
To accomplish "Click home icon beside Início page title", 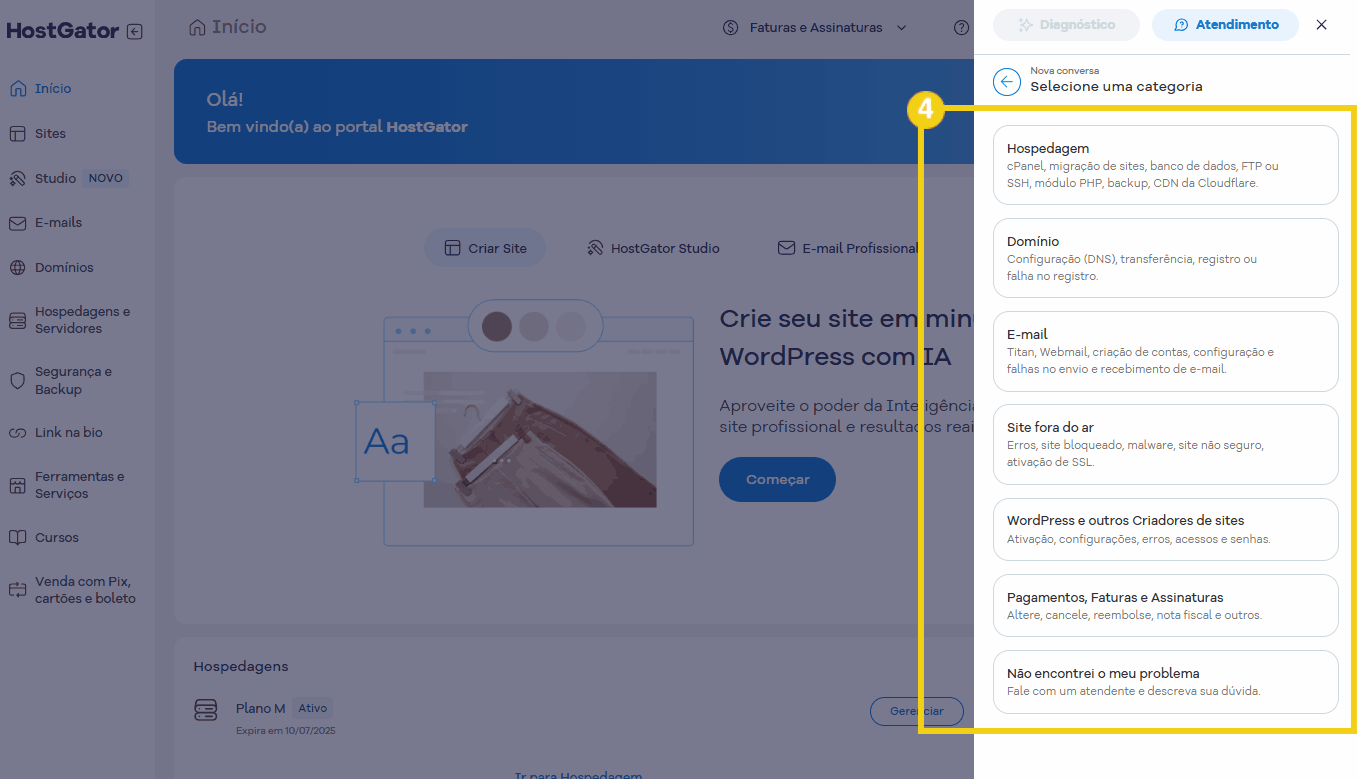I will point(197,27).
